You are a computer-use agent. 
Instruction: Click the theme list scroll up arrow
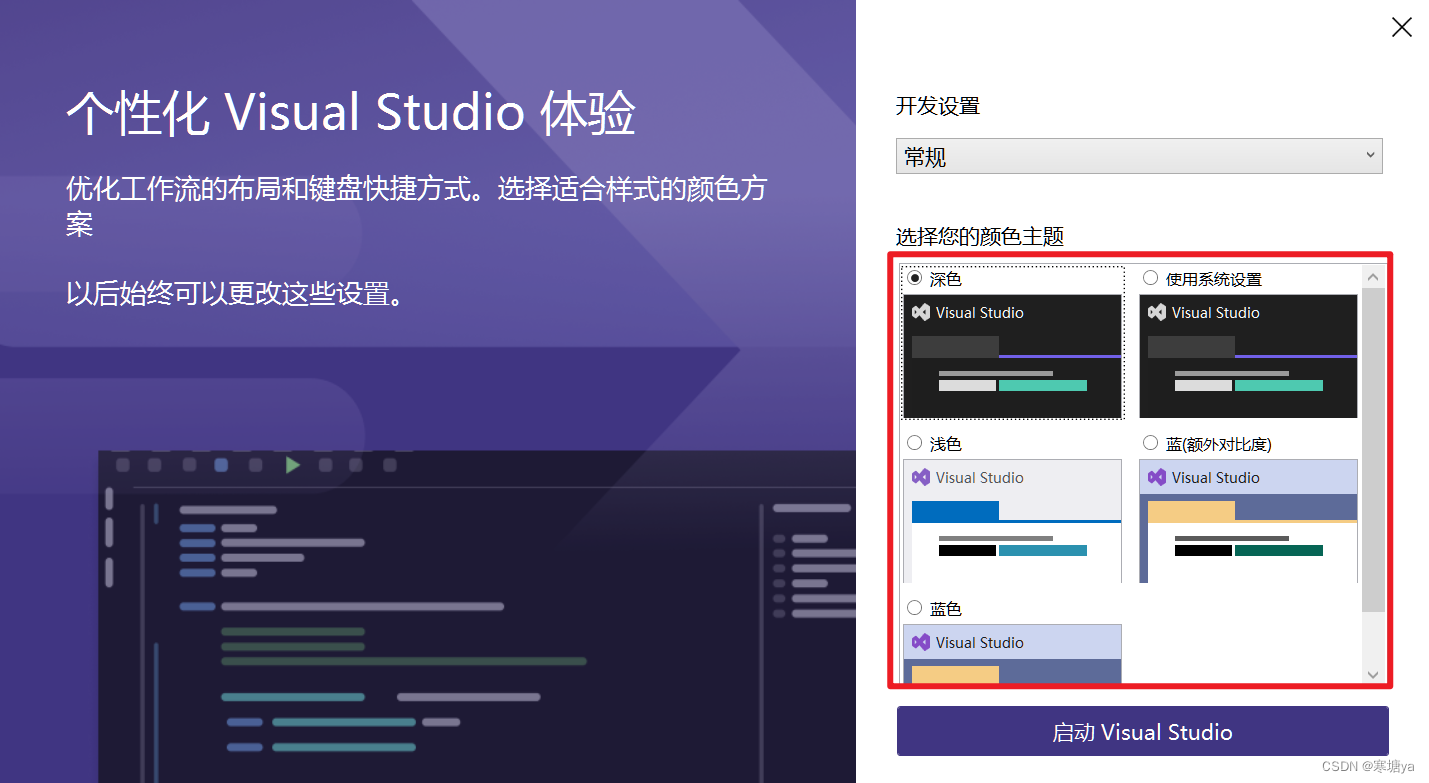tap(1373, 277)
